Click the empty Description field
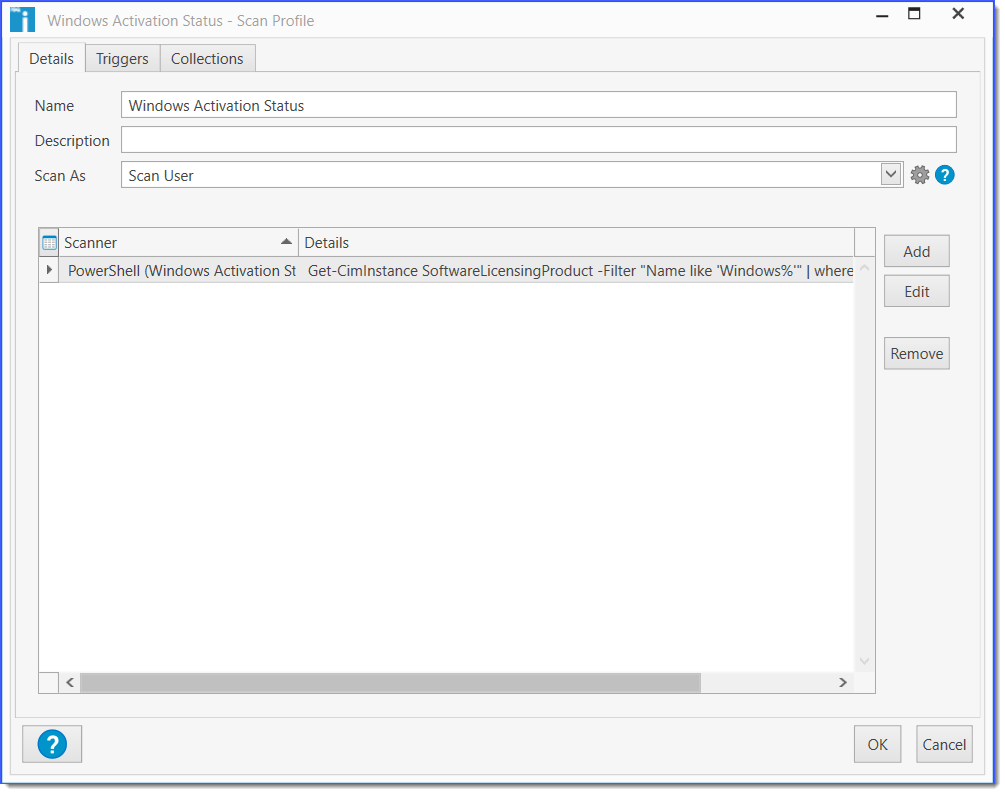Viewport: 1005px width, 794px height. click(538, 140)
